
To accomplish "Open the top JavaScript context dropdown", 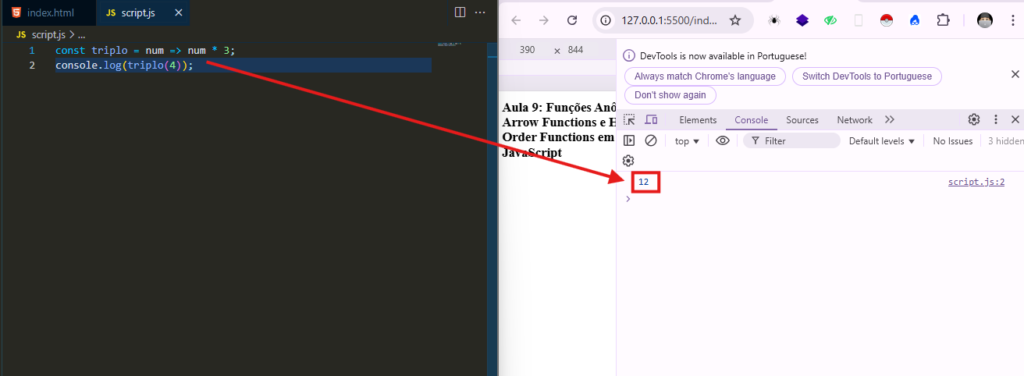I will (687, 141).
